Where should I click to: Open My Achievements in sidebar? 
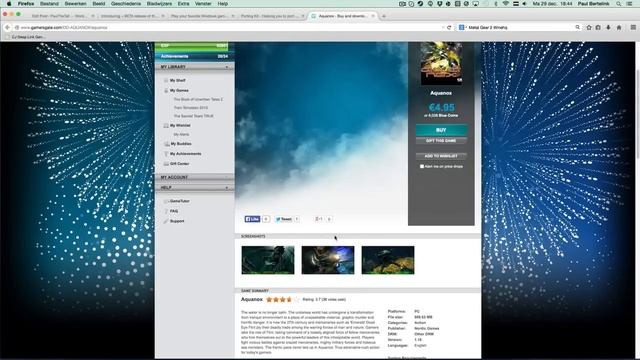point(185,154)
